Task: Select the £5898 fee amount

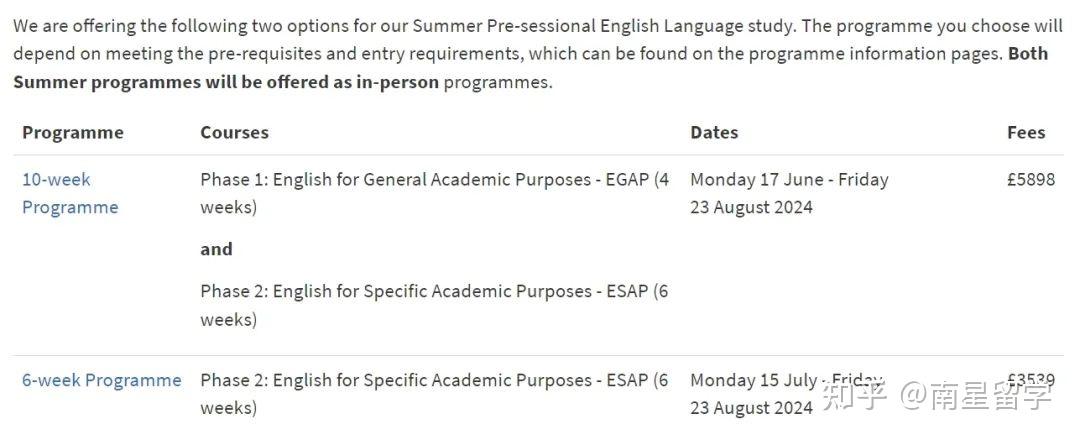Action: [1029, 180]
